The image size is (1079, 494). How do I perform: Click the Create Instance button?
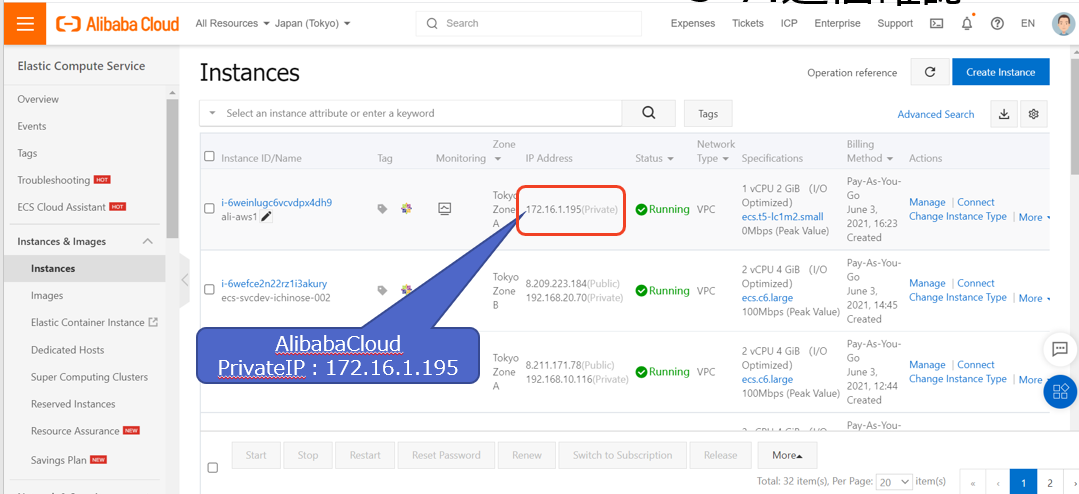tap(1001, 72)
